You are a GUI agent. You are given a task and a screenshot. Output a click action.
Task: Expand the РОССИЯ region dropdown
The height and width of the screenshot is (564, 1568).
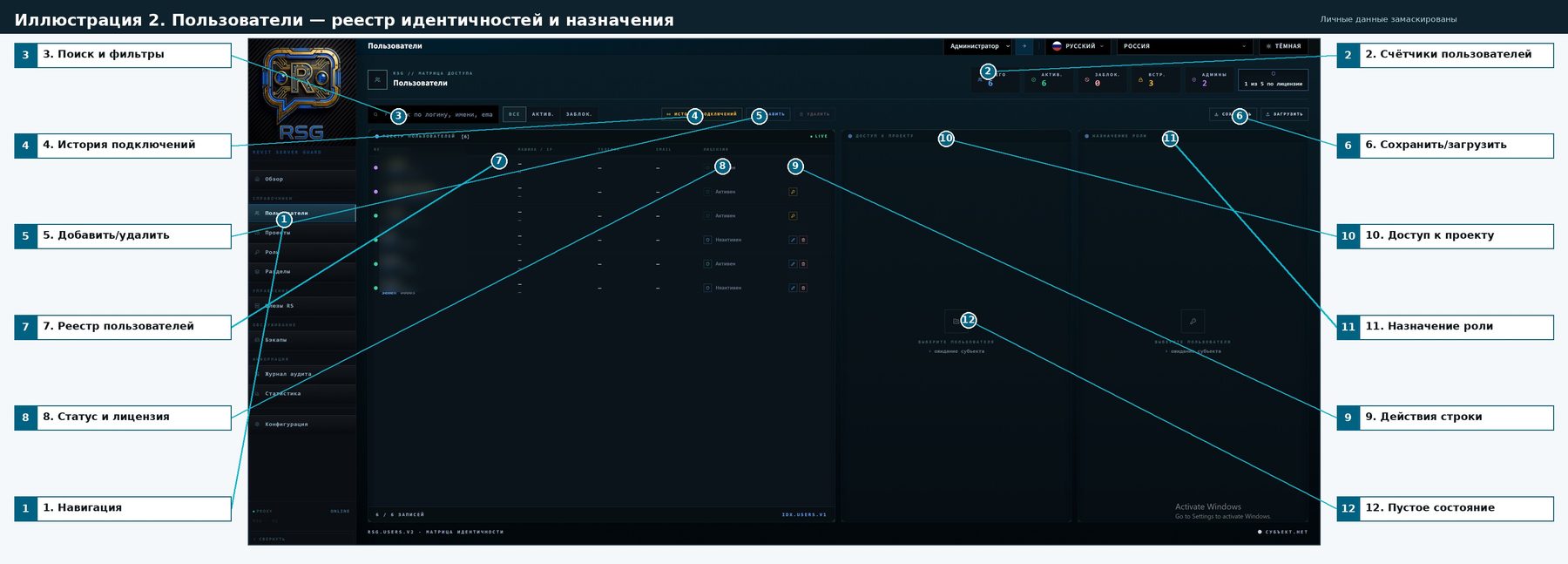[1185, 46]
